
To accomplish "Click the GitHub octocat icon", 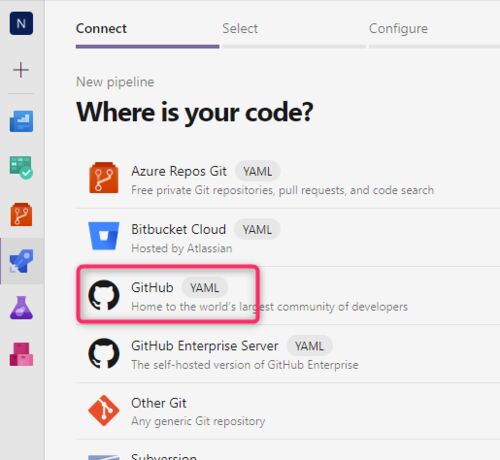I will (x=104, y=295).
